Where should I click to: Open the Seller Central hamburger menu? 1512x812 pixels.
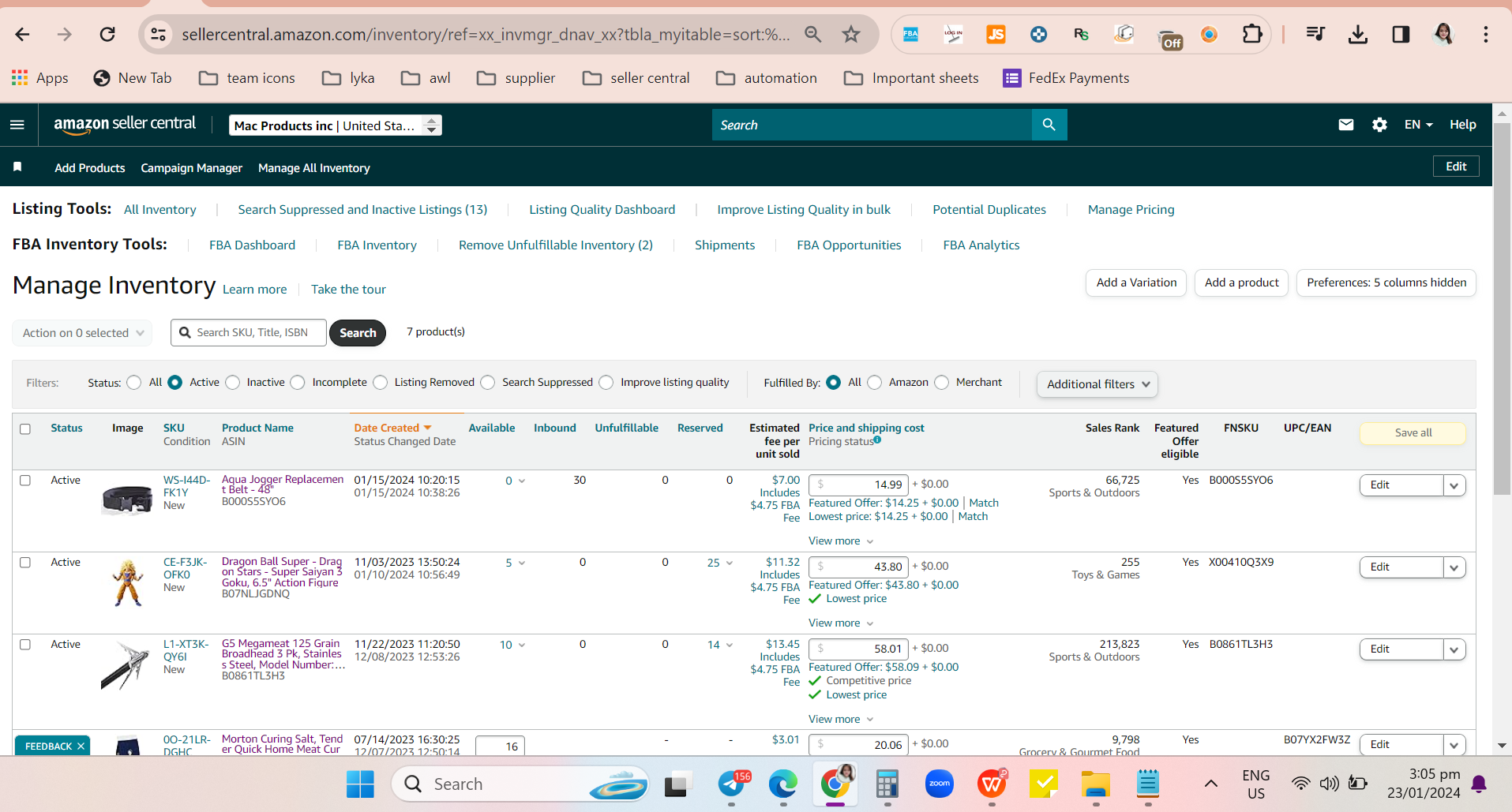[17, 125]
